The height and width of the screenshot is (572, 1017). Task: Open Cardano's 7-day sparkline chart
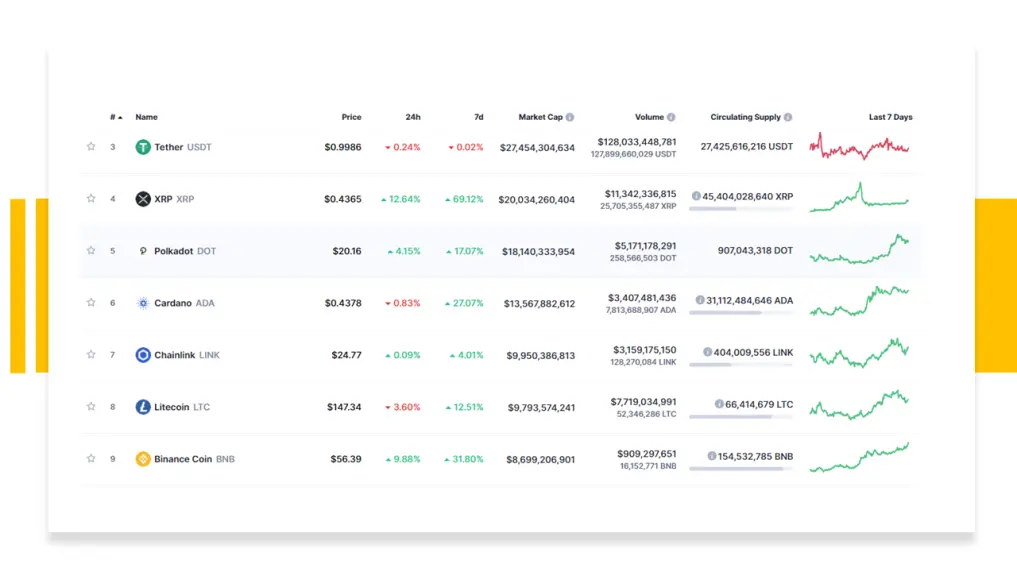(859, 302)
